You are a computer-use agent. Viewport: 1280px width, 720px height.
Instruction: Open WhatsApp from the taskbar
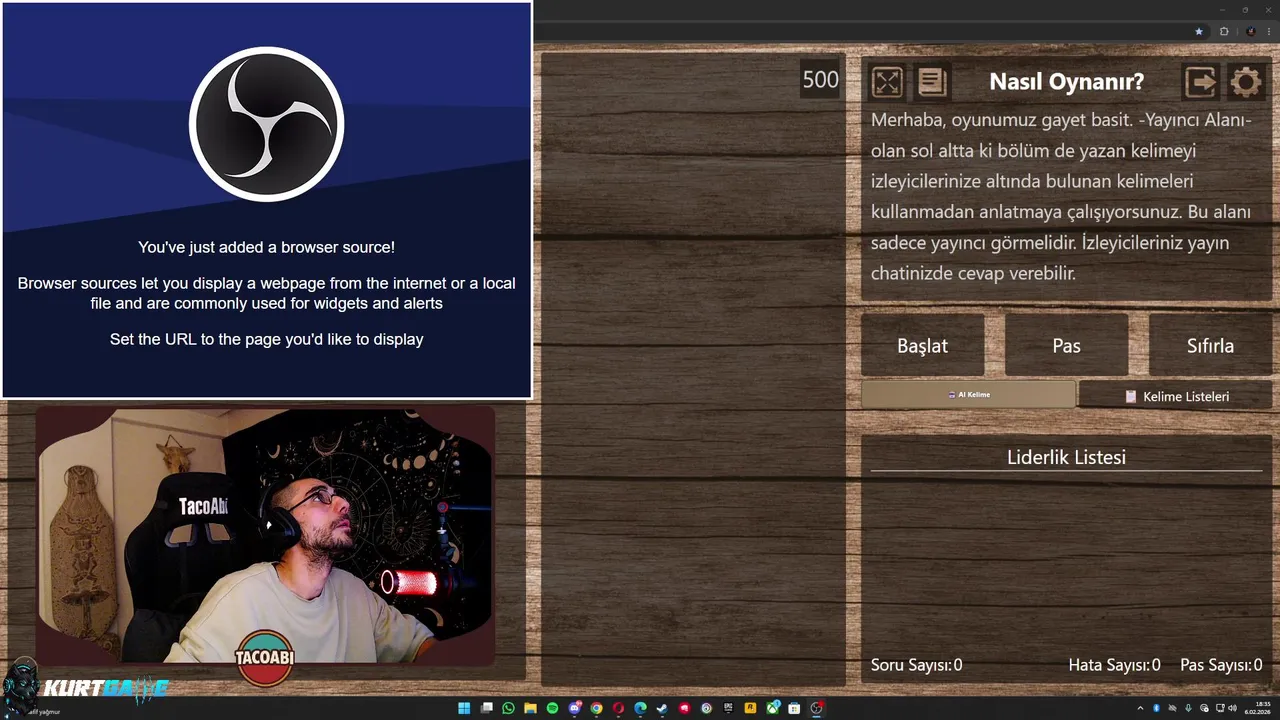coord(509,708)
